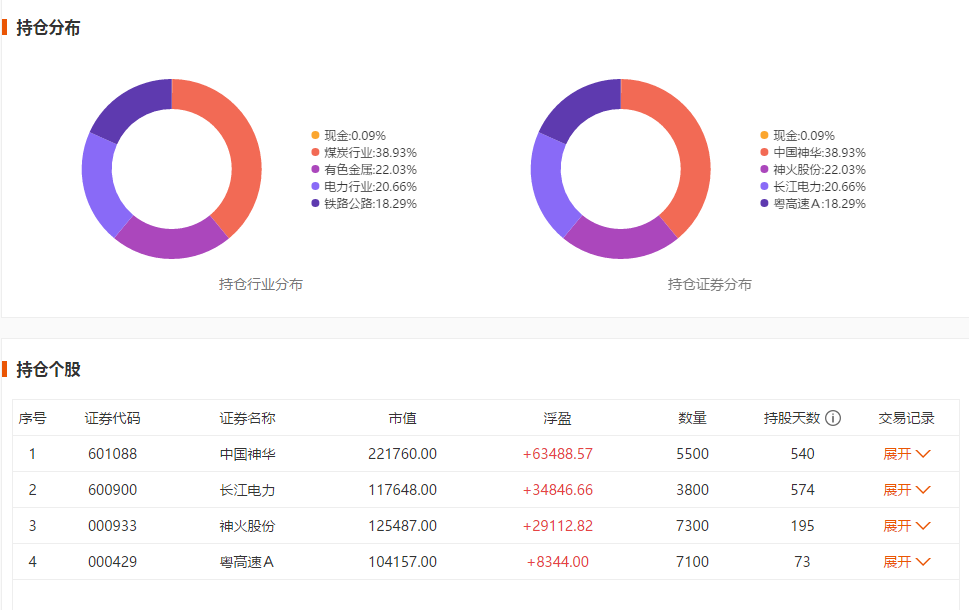Toggle 现金 legend in industry distribution chart

point(349,135)
